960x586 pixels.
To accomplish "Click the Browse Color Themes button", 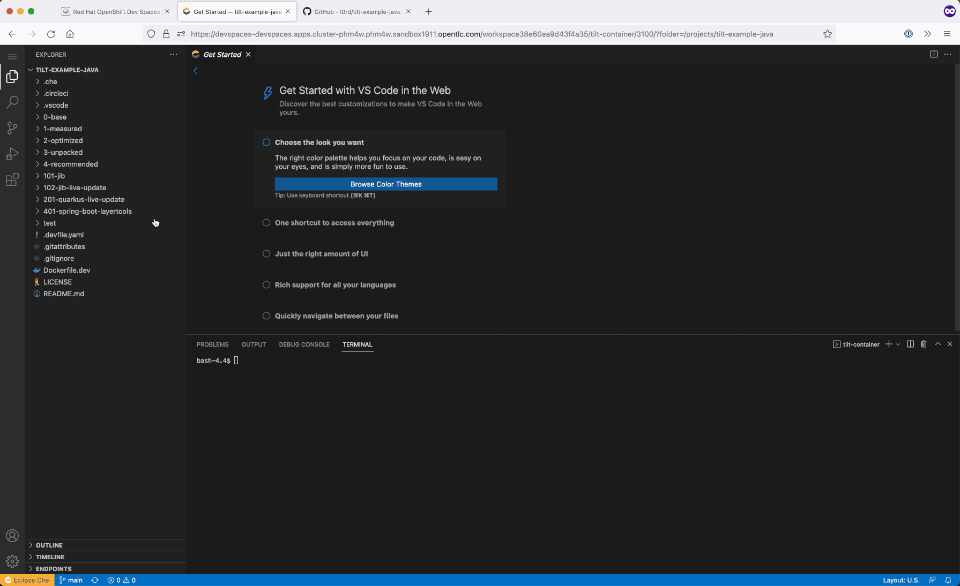I will pos(386,184).
